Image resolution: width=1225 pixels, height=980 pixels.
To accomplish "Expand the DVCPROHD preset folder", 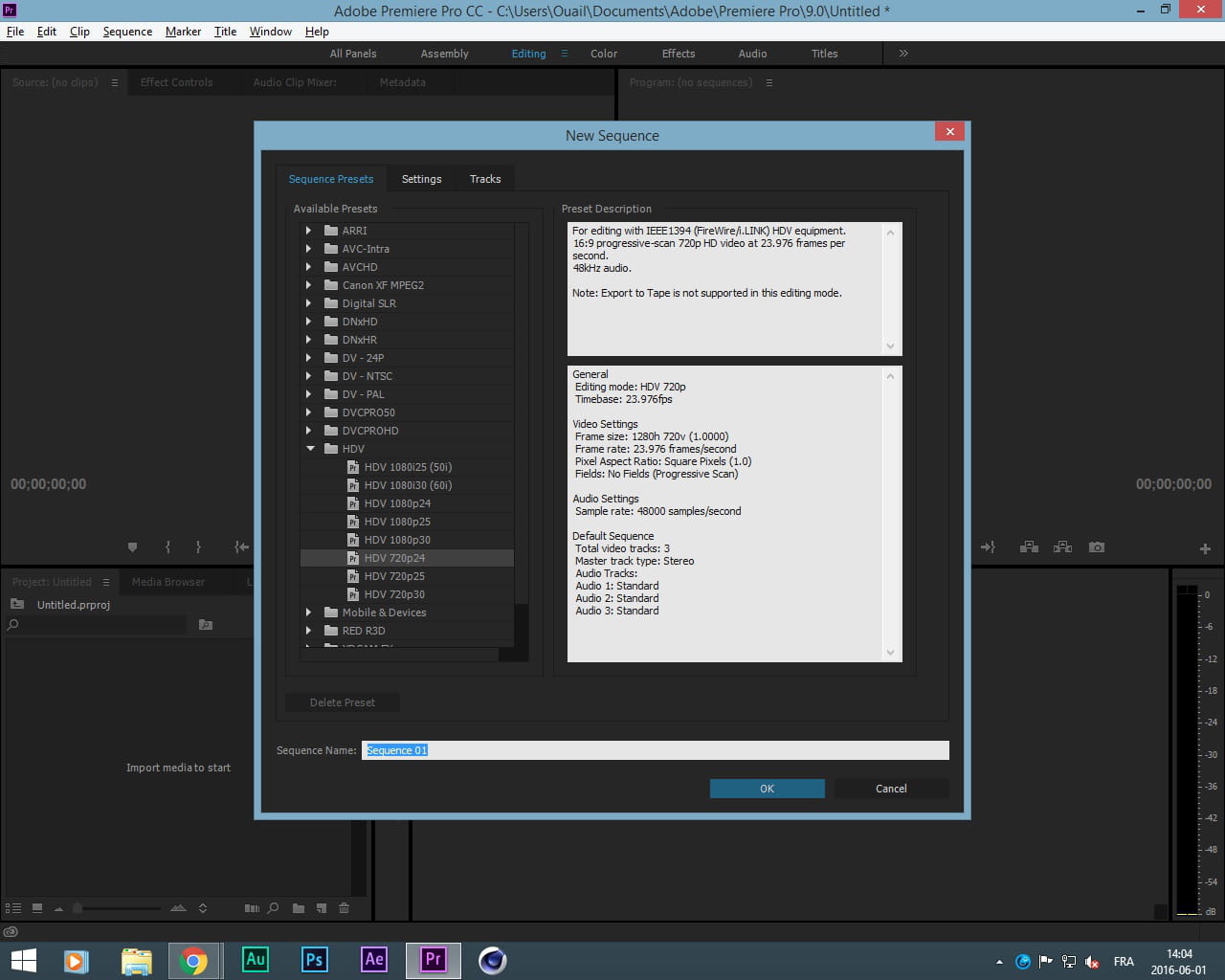I will tap(308, 431).
